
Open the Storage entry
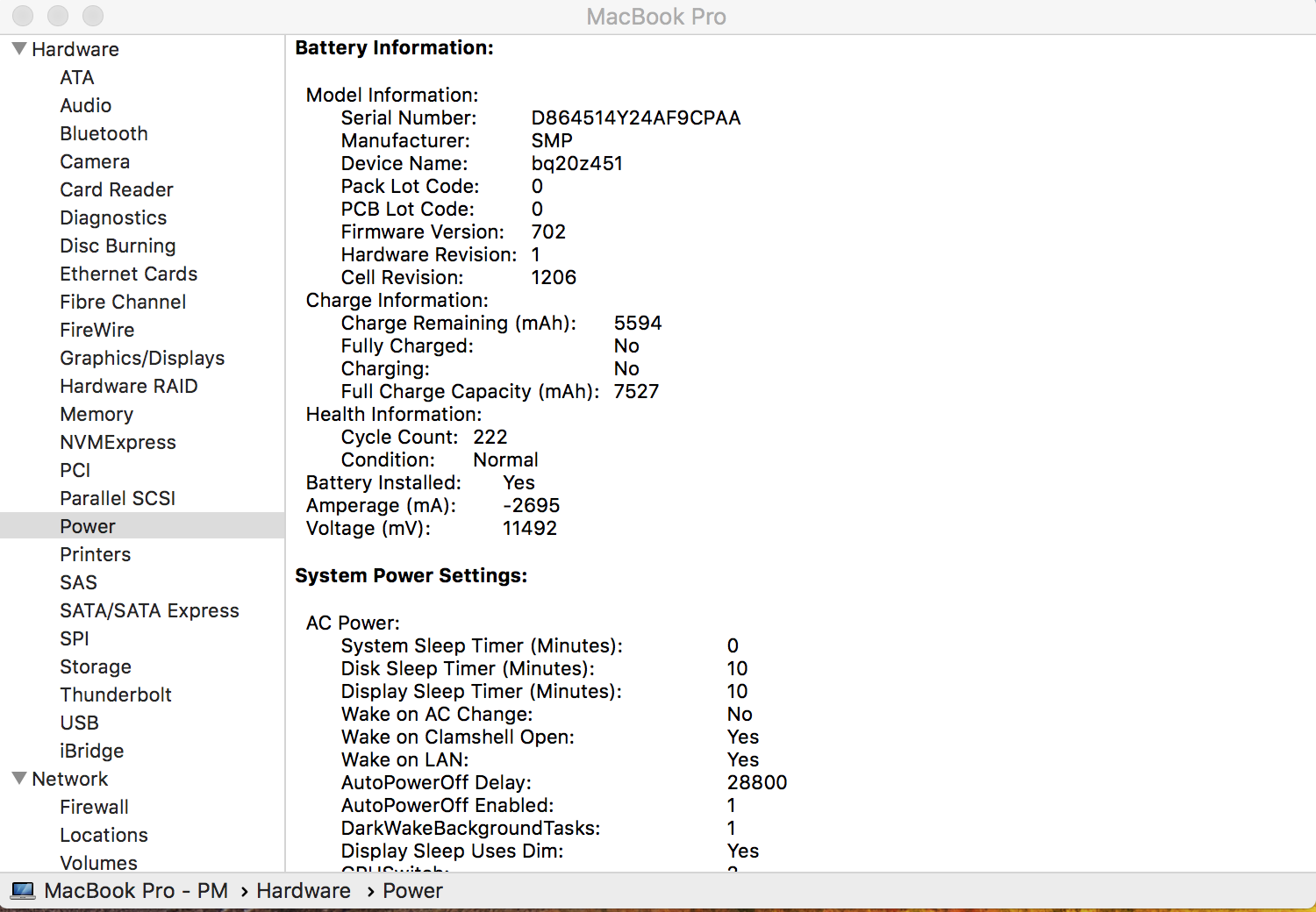point(96,666)
